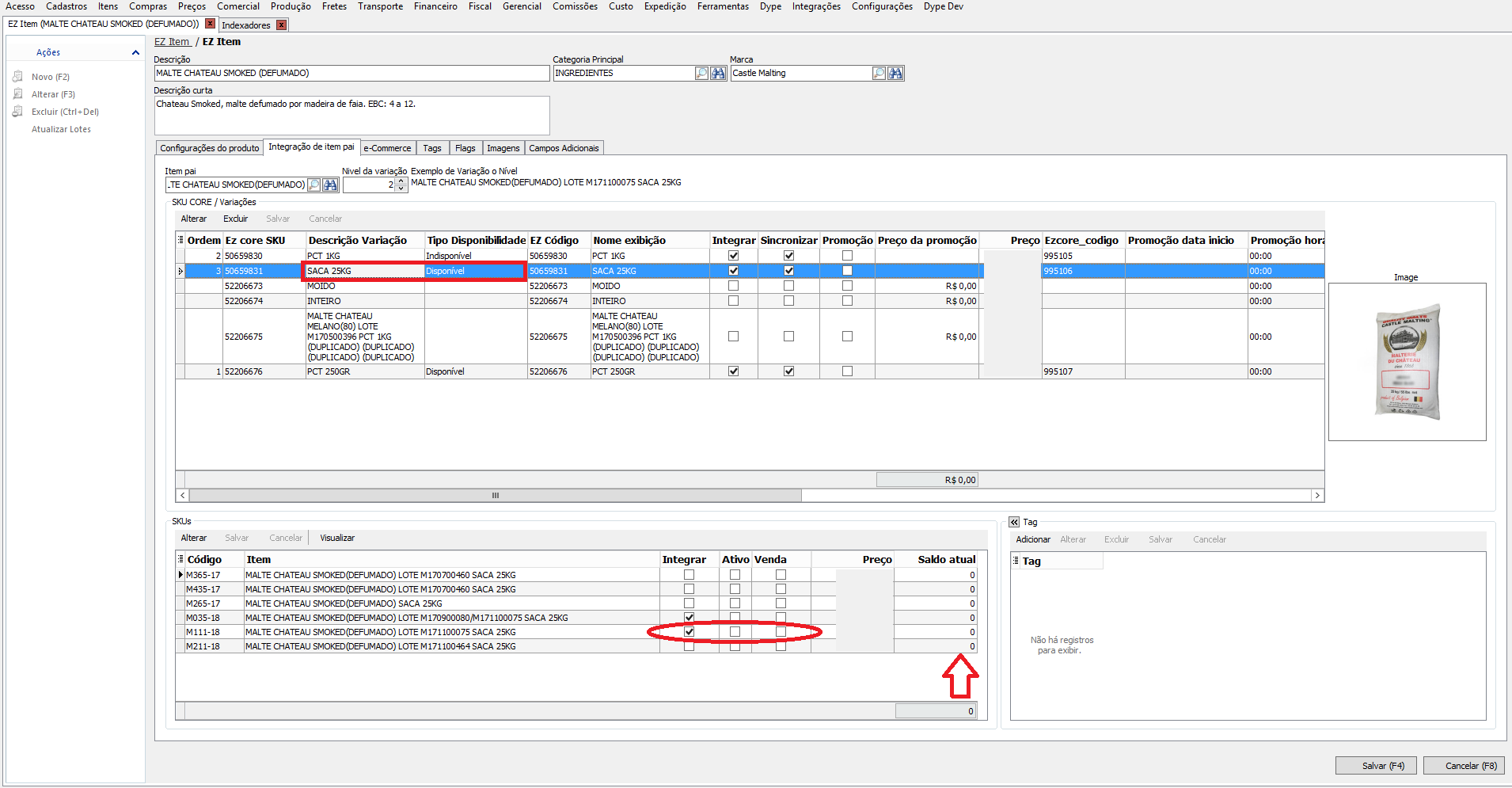Click the Alterar (F3) document icon
Image resolution: width=1512 pixels, height=788 pixels.
point(17,94)
